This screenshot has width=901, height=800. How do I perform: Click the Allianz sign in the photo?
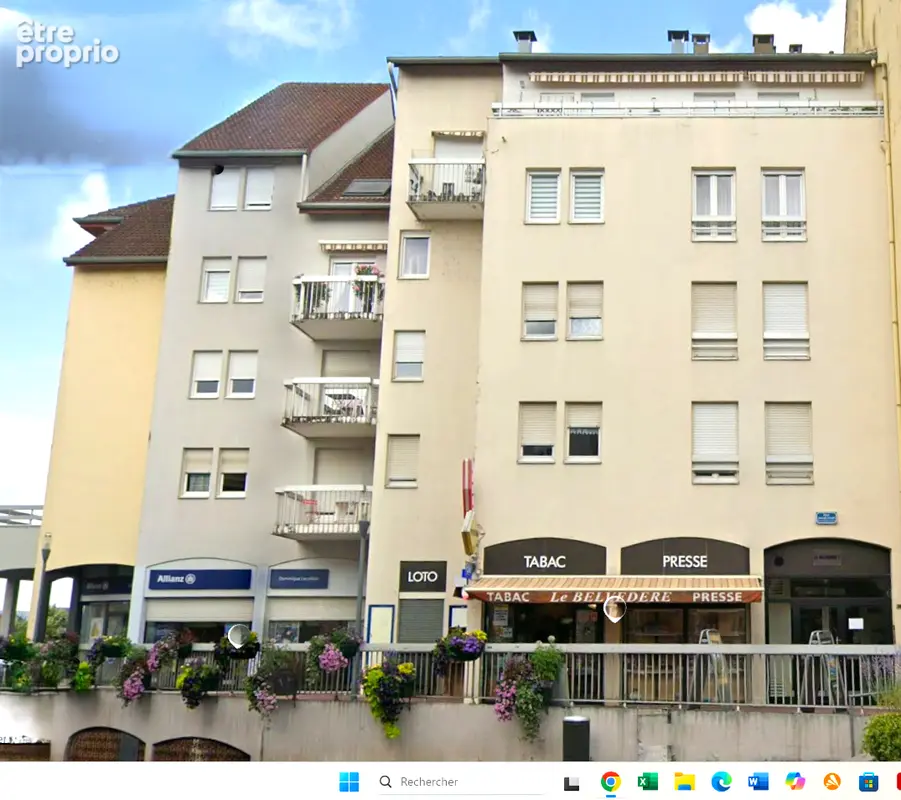pyautogui.click(x=200, y=579)
